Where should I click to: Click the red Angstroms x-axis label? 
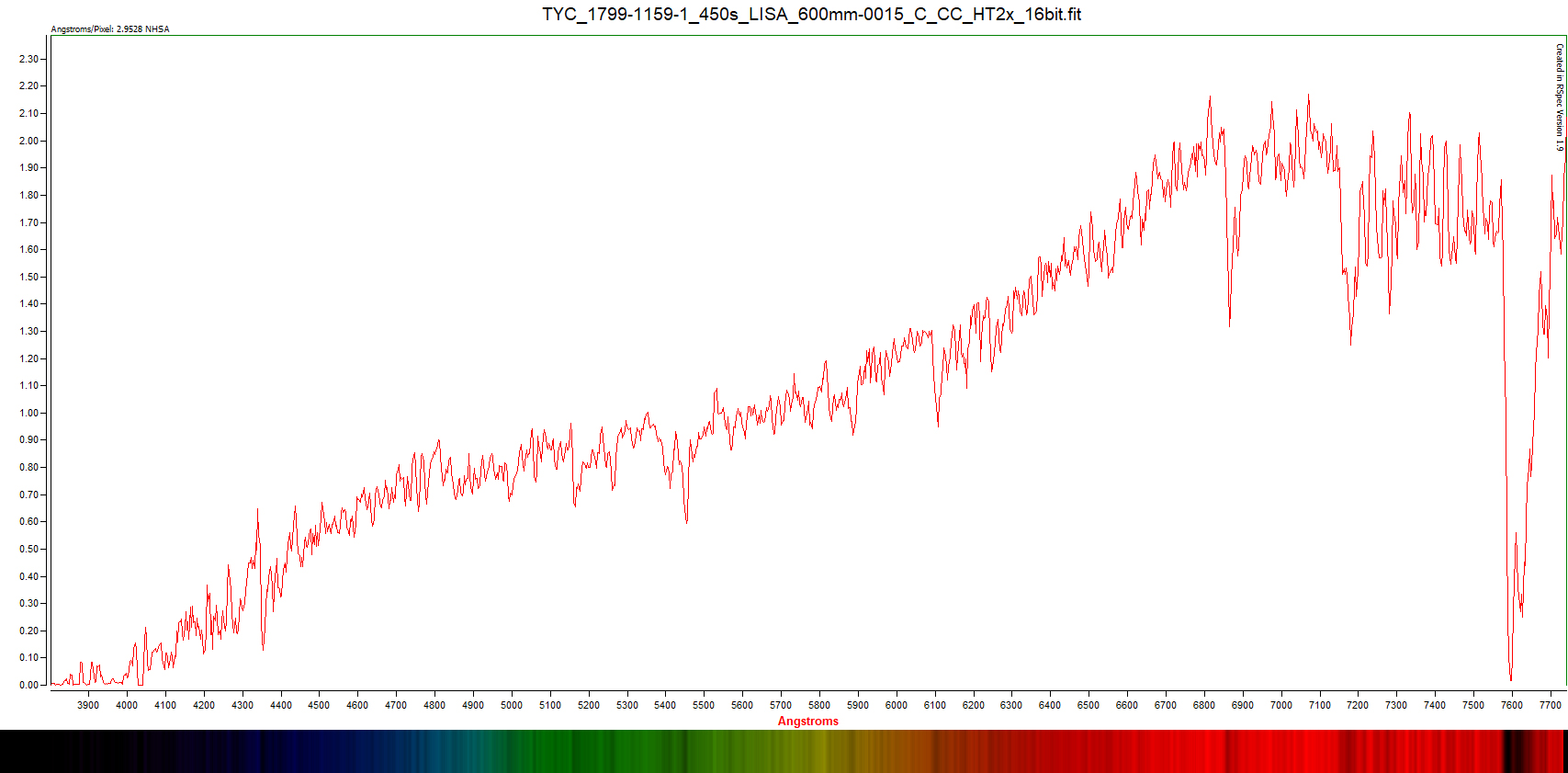click(x=807, y=721)
